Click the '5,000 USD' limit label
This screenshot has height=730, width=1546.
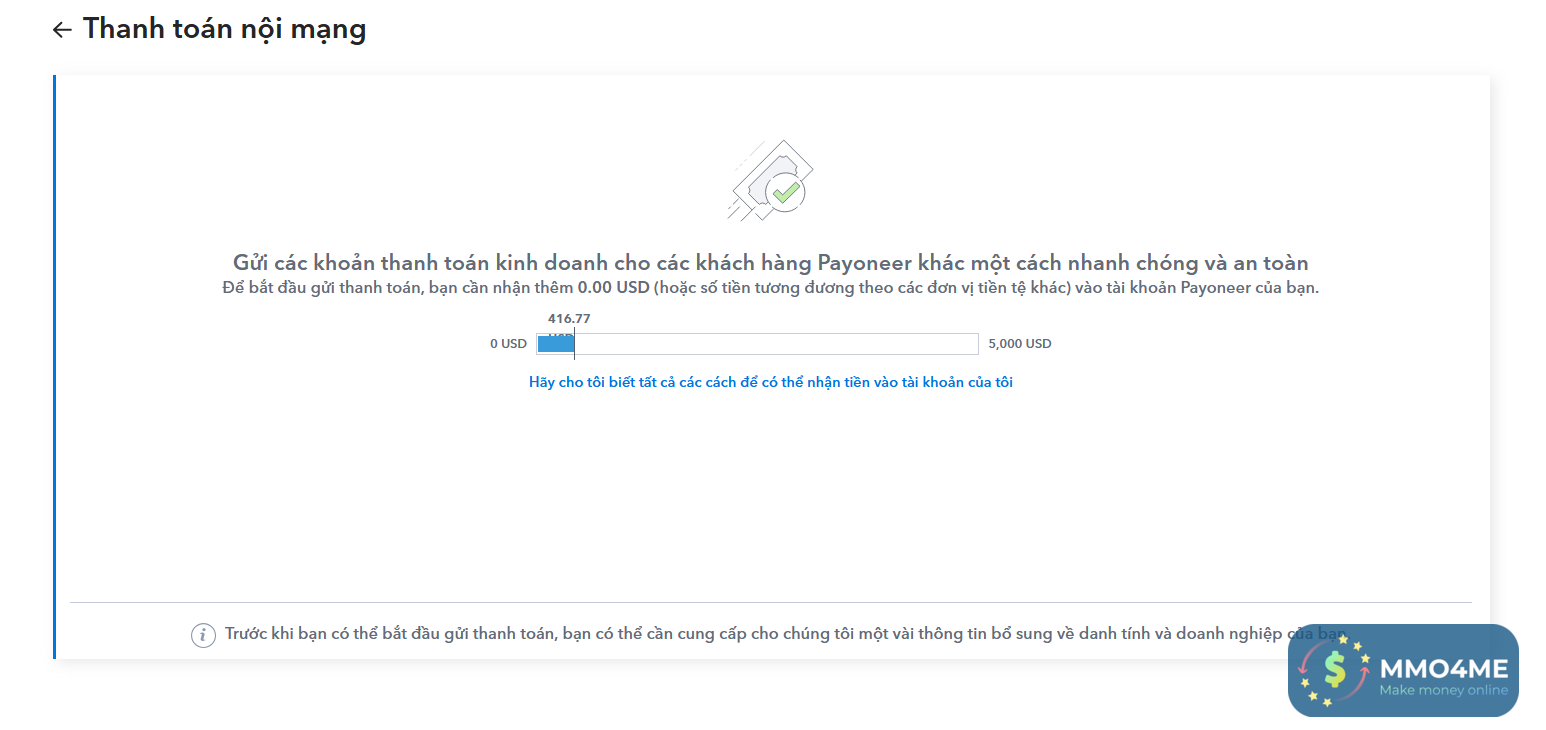point(1020,344)
